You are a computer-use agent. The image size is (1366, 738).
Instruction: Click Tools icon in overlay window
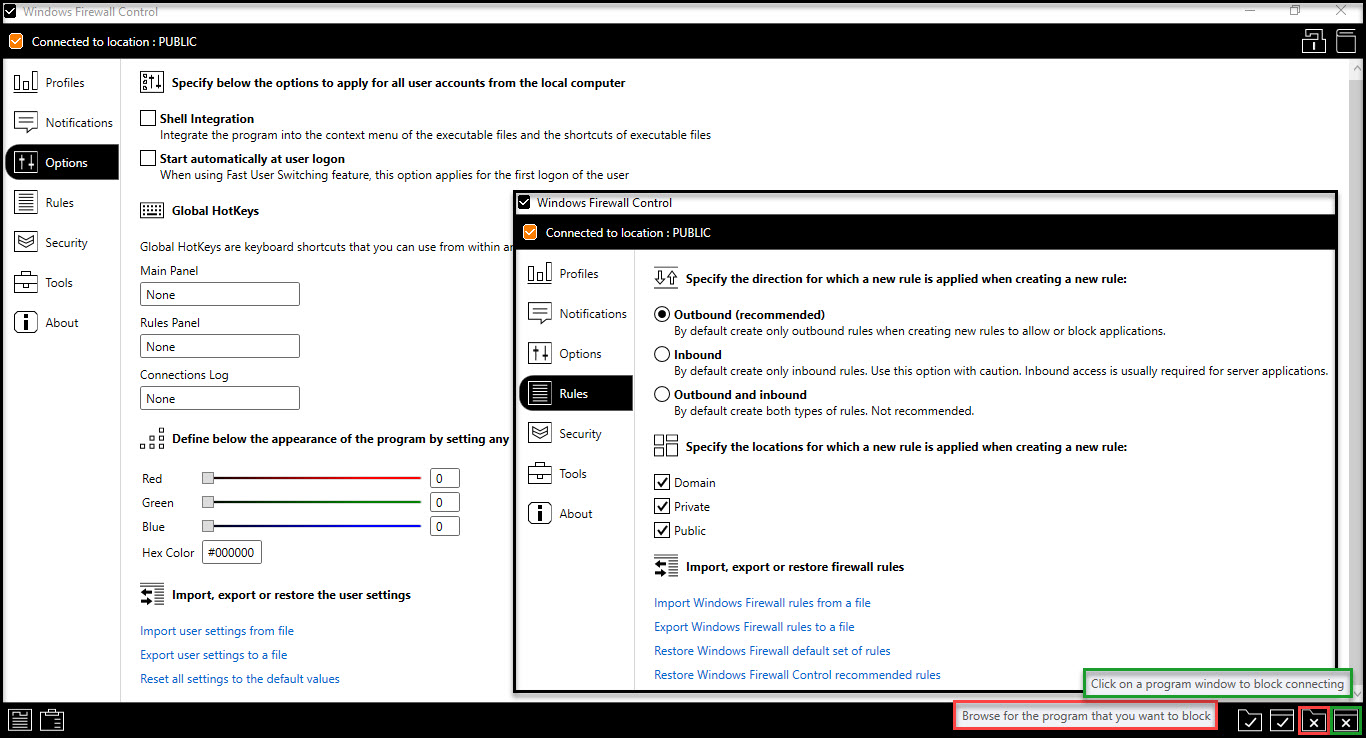[540, 474]
